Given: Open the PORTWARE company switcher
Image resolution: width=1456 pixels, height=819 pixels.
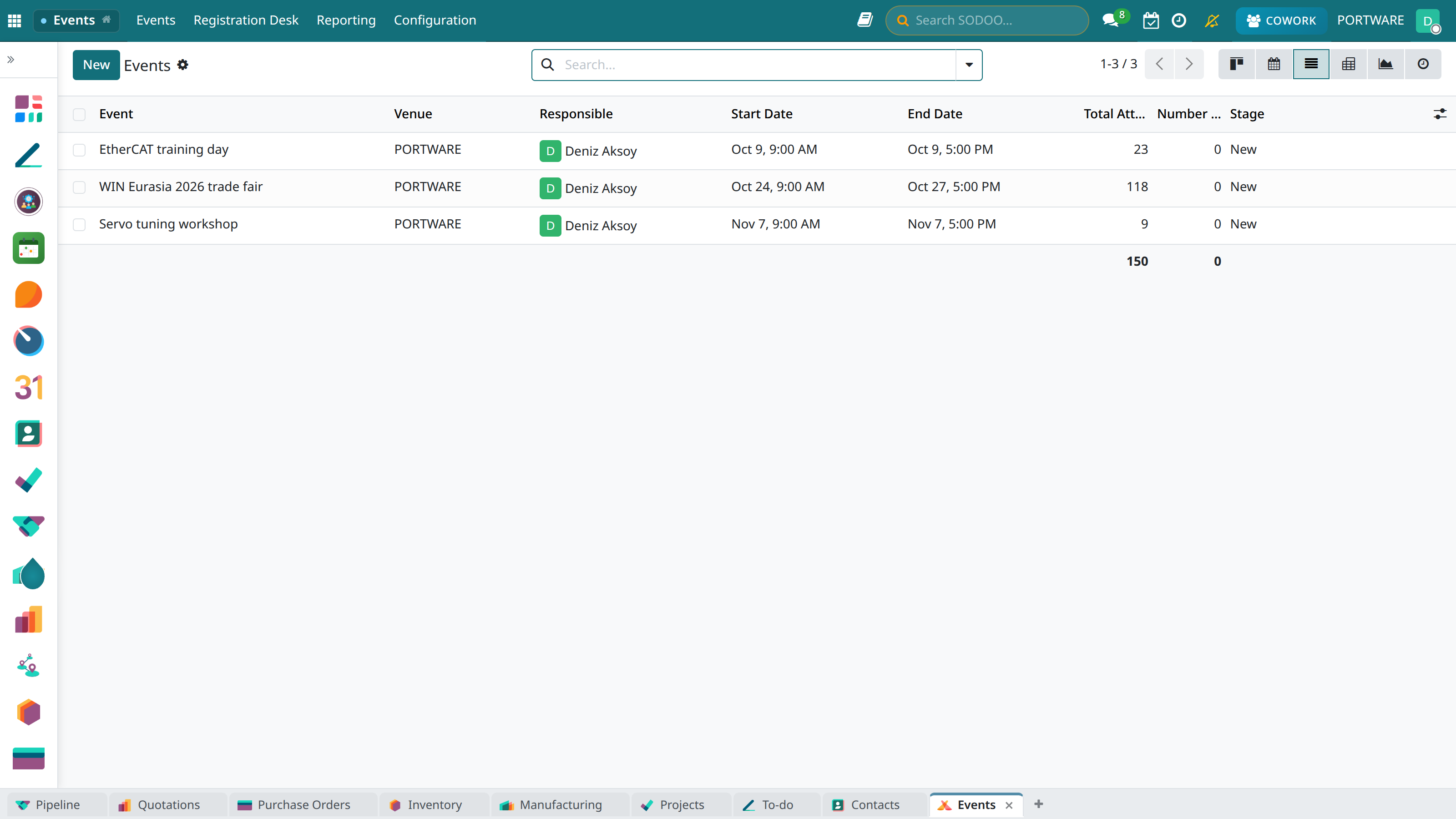Looking at the screenshot, I should click(1370, 20).
